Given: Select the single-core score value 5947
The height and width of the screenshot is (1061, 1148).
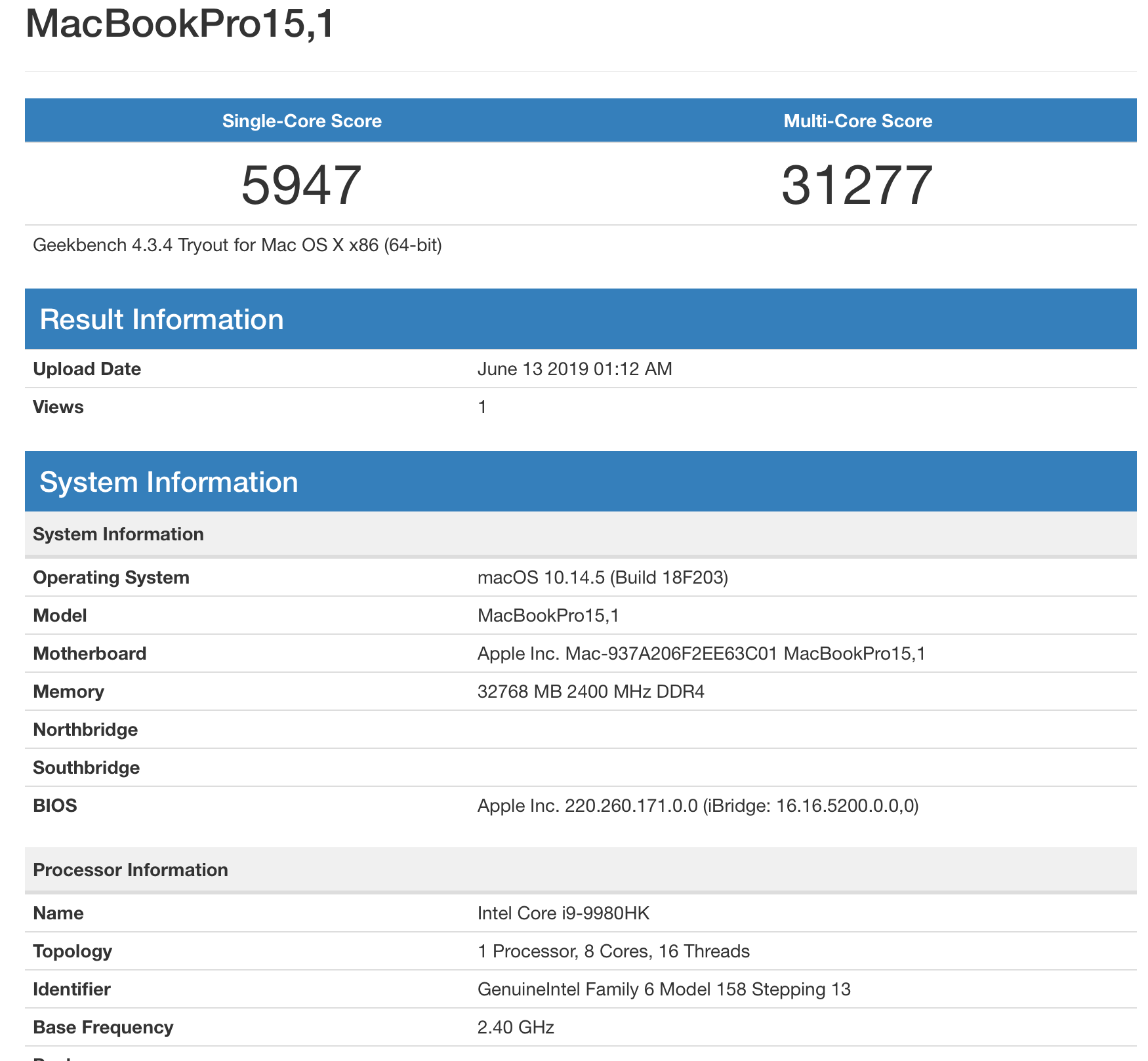Looking at the screenshot, I should 301,185.
